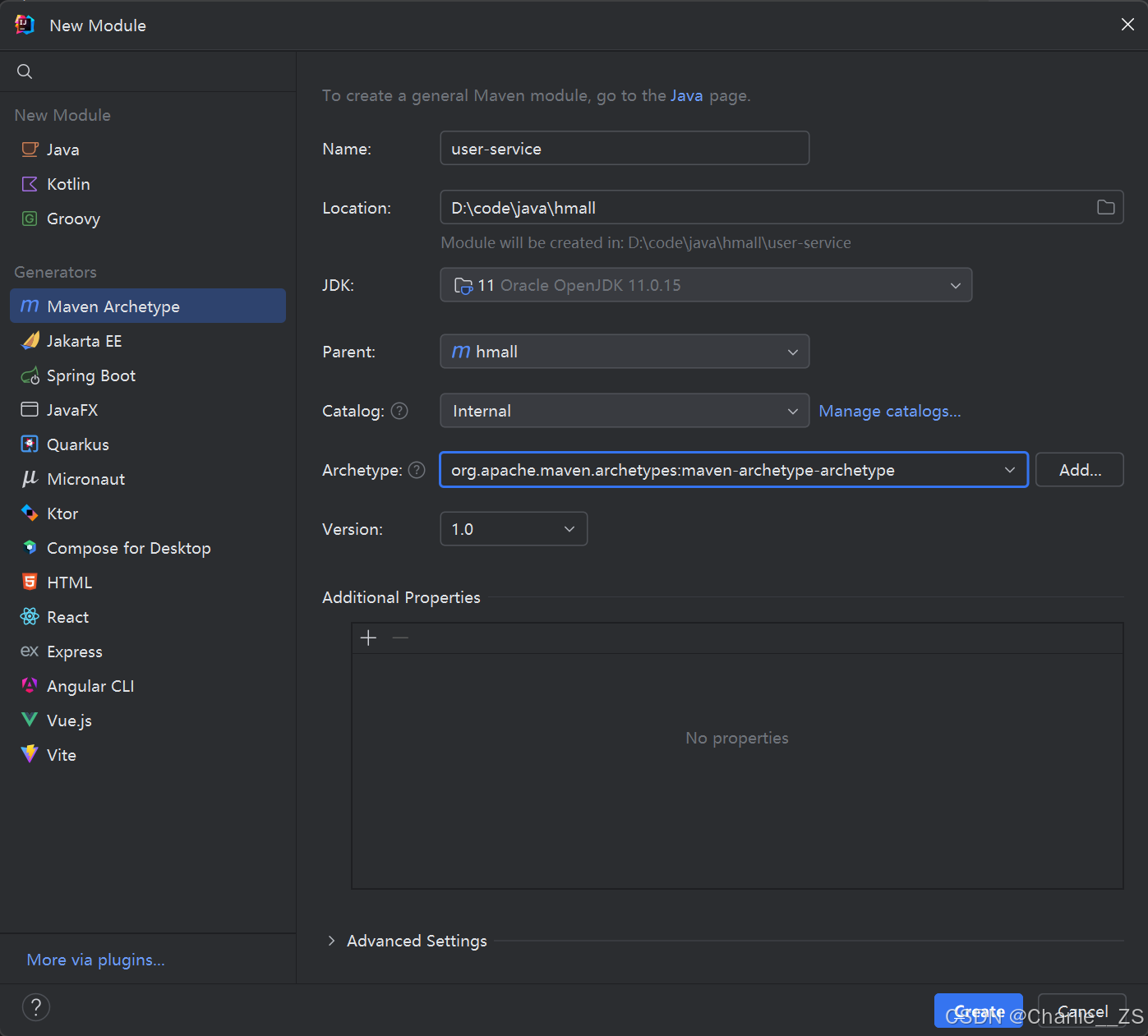Click the Jakarta EE sail icon
Image resolution: width=1148 pixels, height=1036 pixels.
[30, 341]
